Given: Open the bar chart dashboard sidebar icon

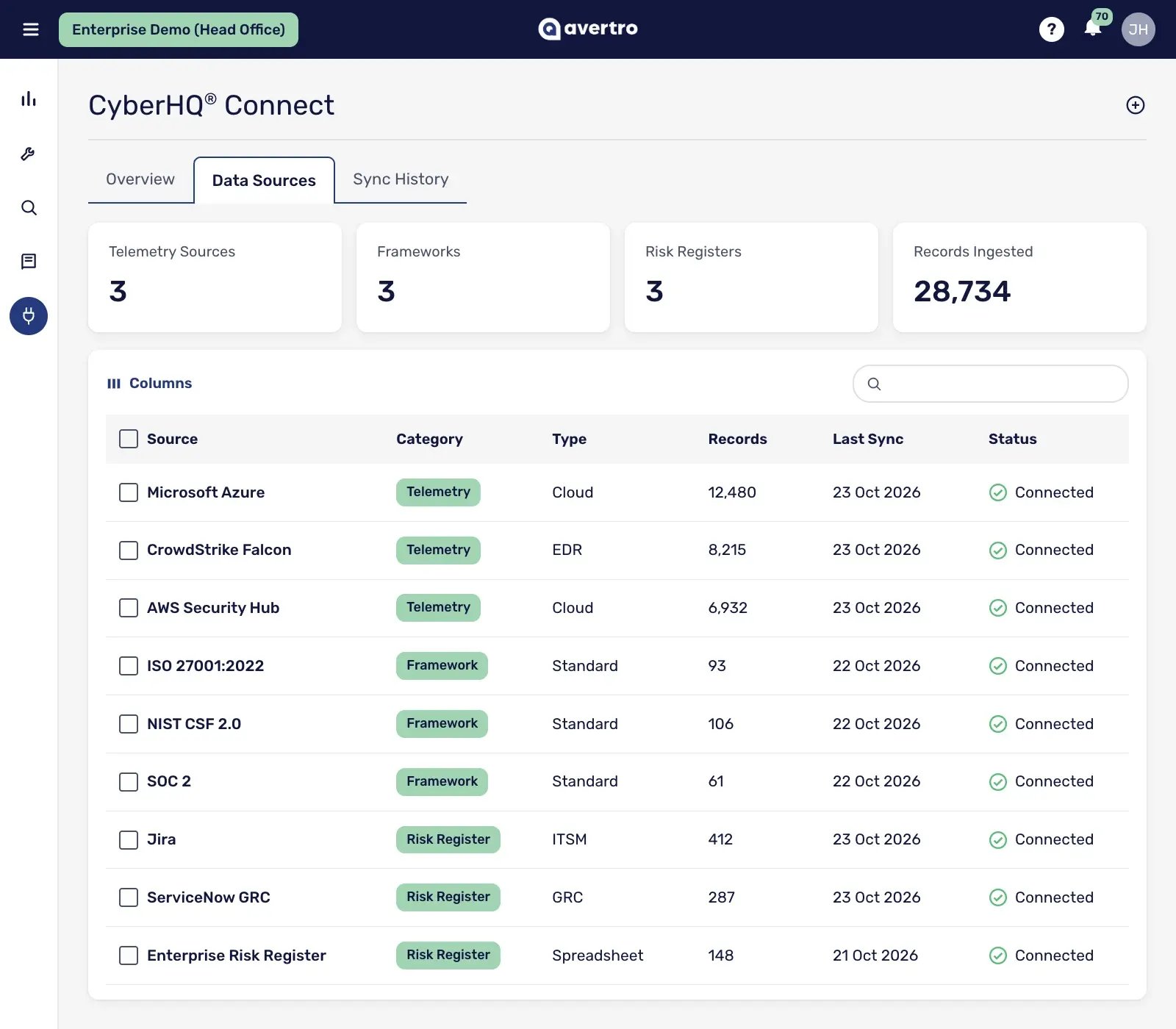Looking at the screenshot, I should (x=29, y=99).
